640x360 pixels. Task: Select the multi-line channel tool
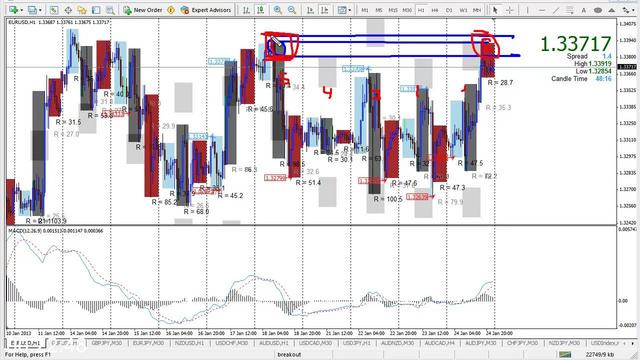[x=570, y=10]
